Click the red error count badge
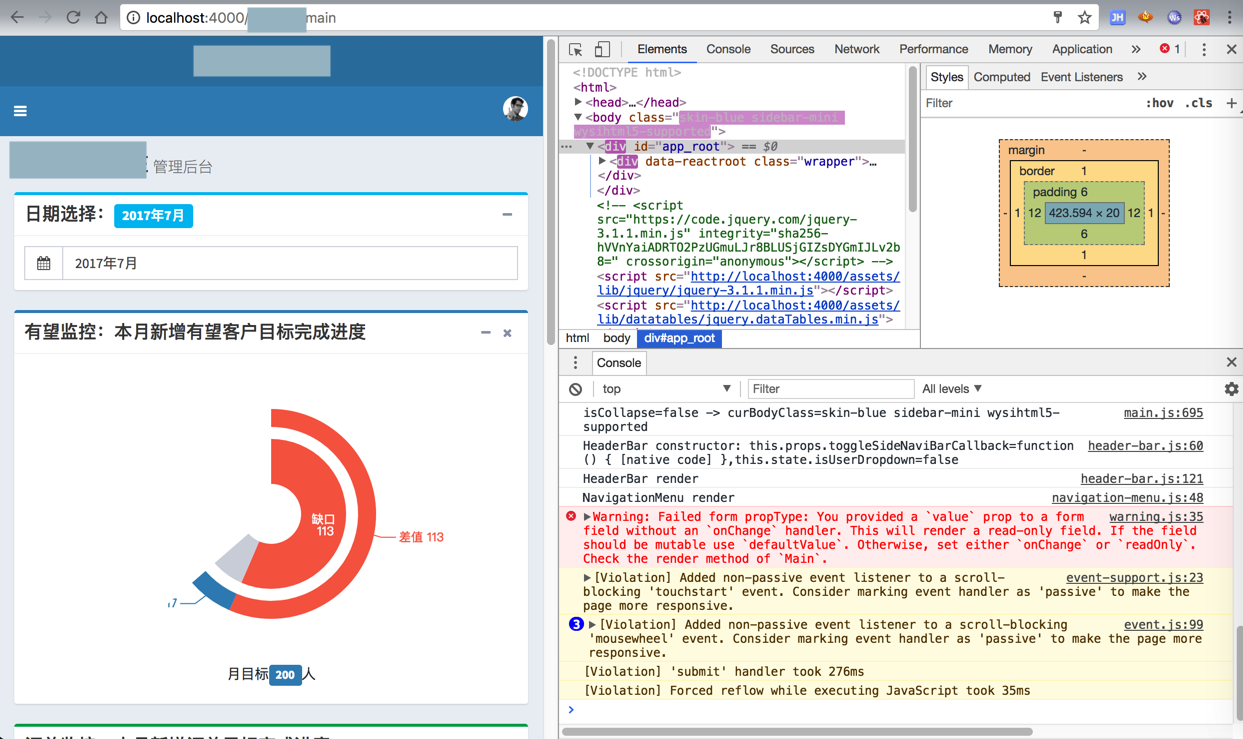Image resolution: width=1243 pixels, height=739 pixels. click(1170, 49)
